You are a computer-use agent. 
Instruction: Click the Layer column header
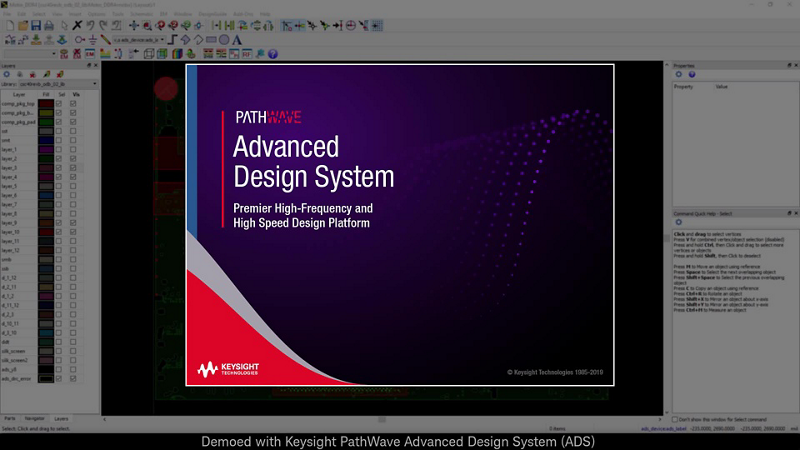[x=19, y=94]
